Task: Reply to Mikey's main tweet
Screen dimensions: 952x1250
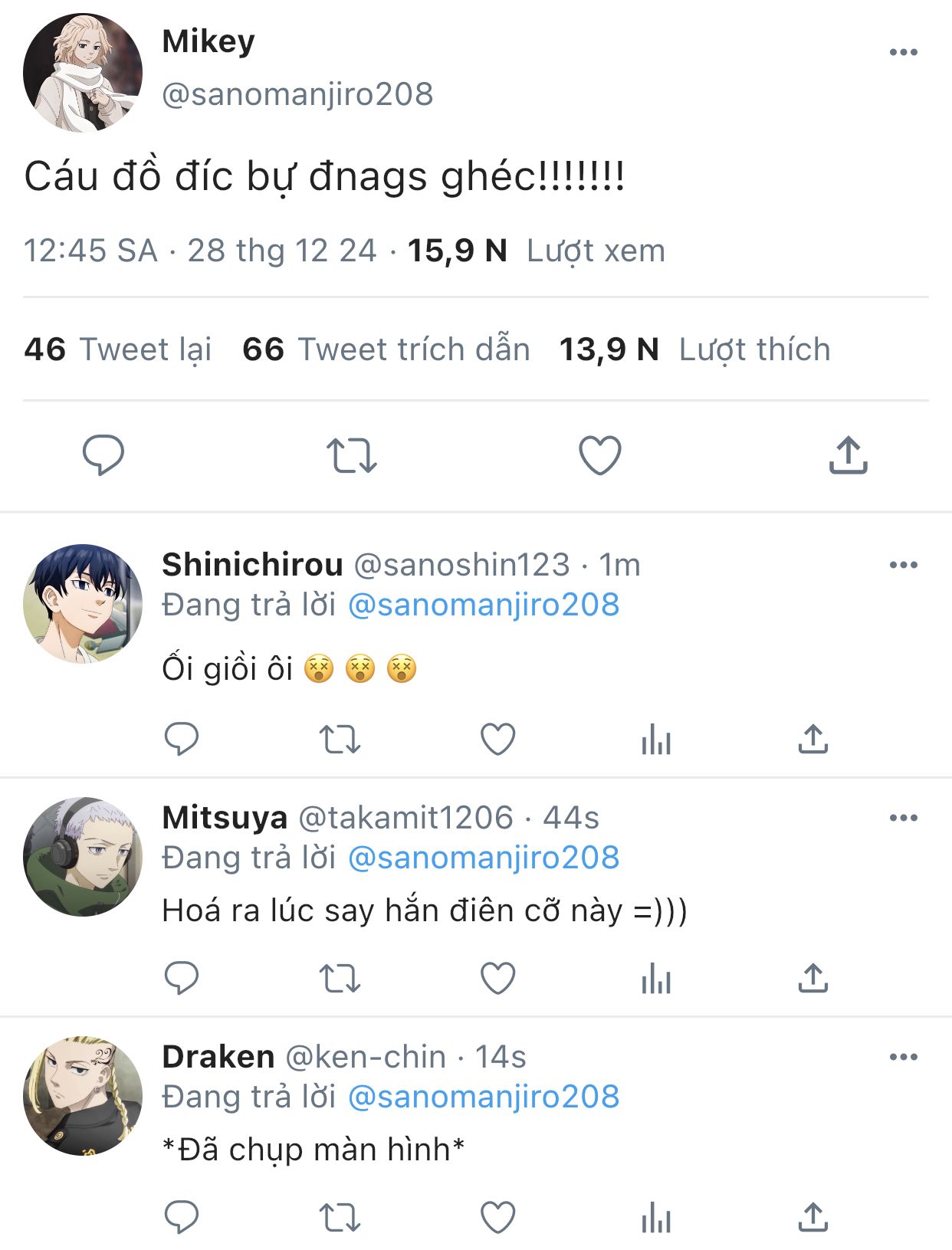Action: click(103, 454)
